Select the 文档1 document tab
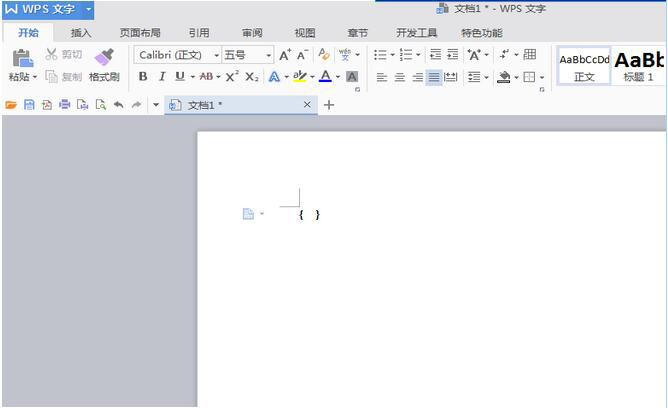The height and width of the screenshot is (408, 668). tap(241, 105)
